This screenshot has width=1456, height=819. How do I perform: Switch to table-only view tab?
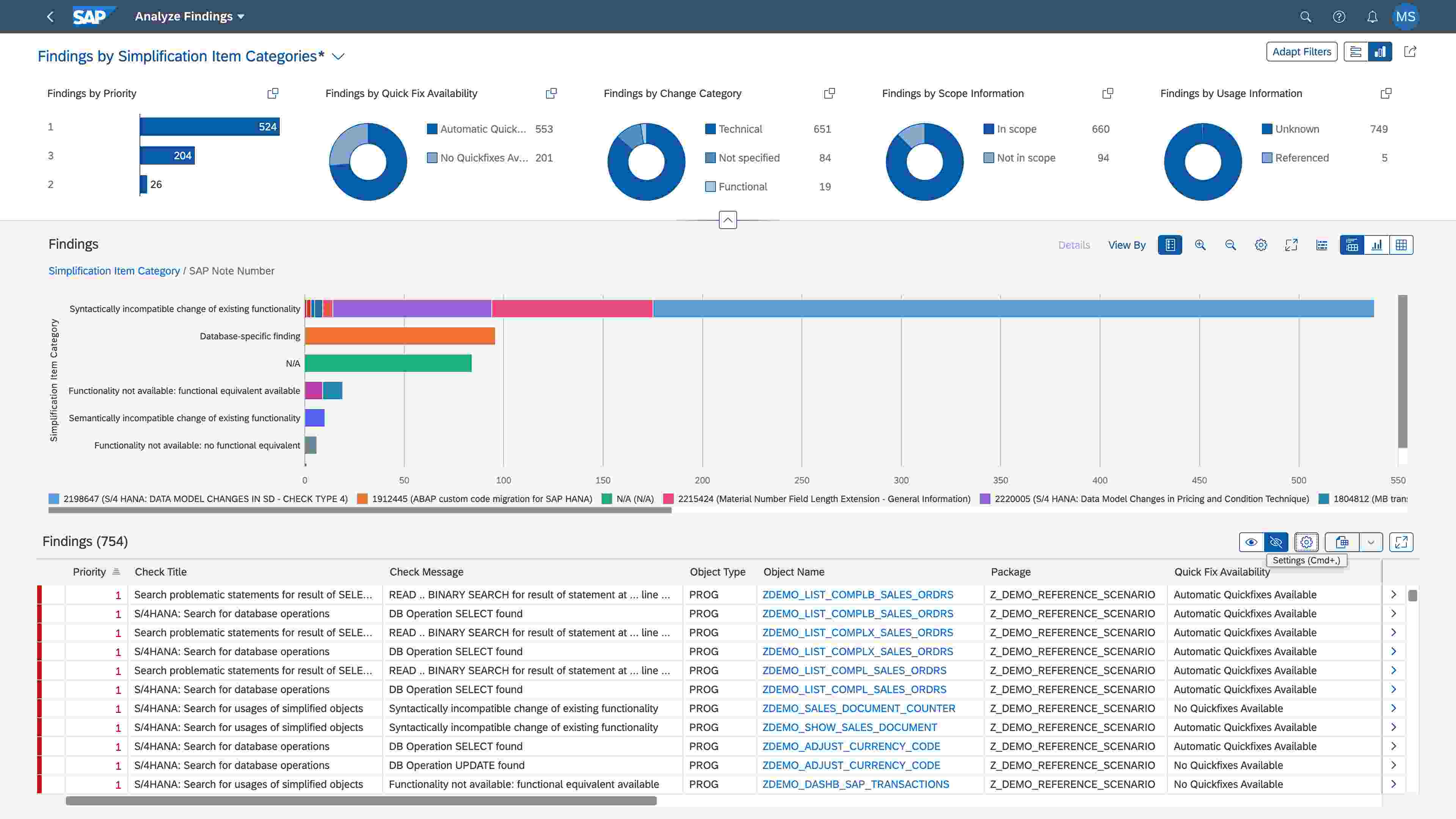tap(1401, 245)
